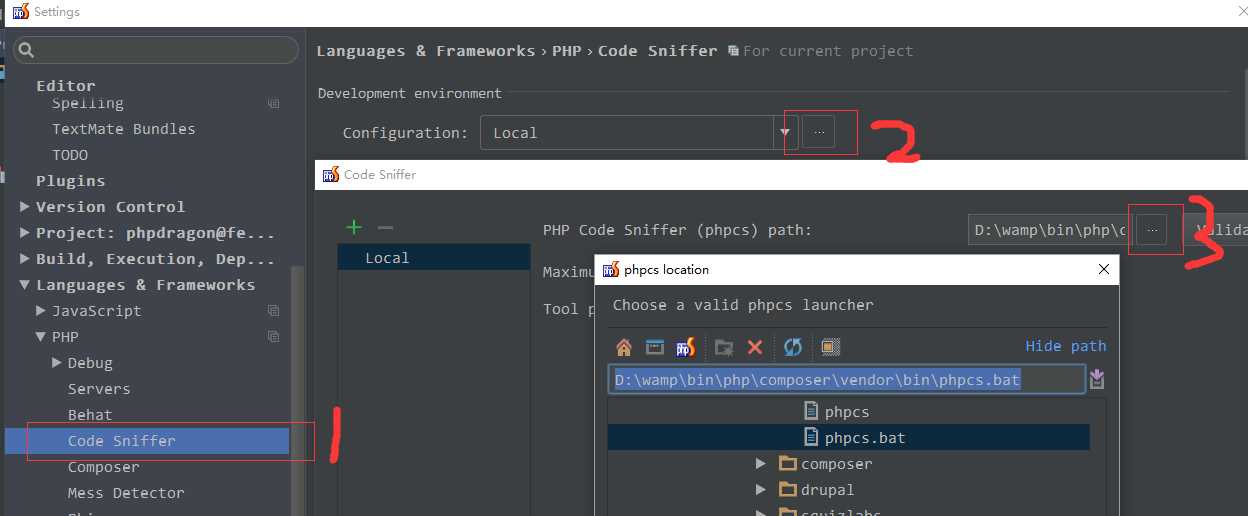Click the phpcs.bat file icon
Viewport: 1248px width, 516px height.
coord(812,437)
